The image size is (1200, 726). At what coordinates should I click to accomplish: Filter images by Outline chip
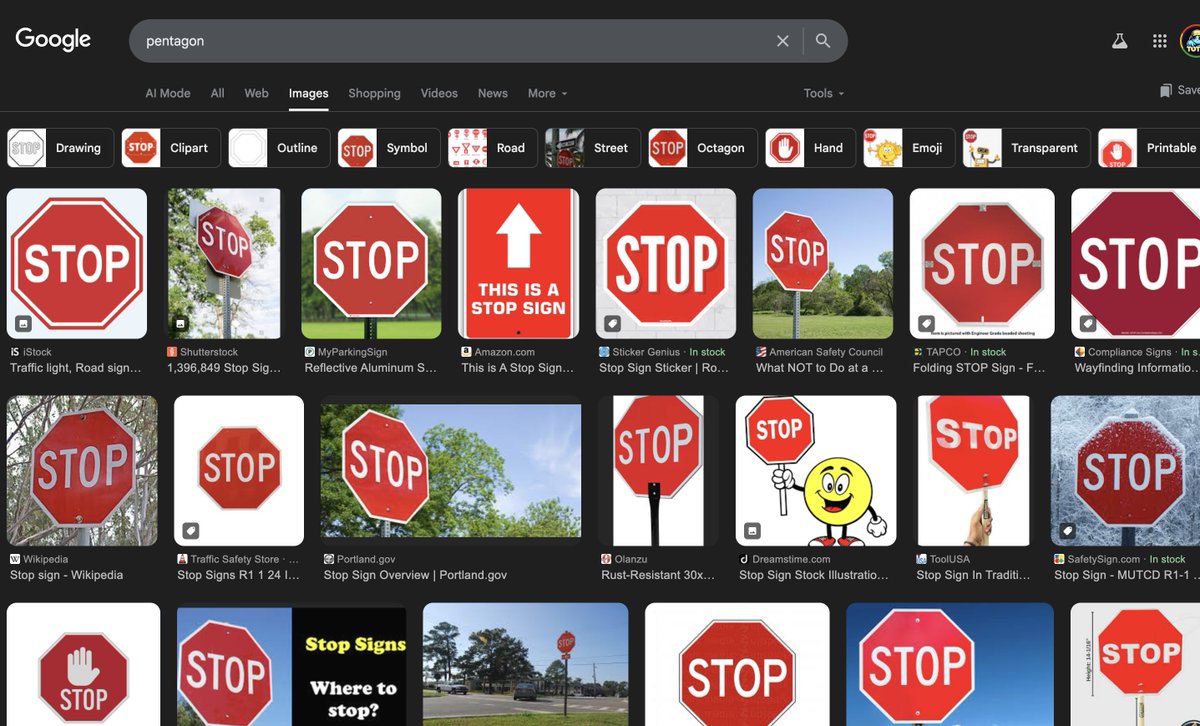(x=279, y=148)
